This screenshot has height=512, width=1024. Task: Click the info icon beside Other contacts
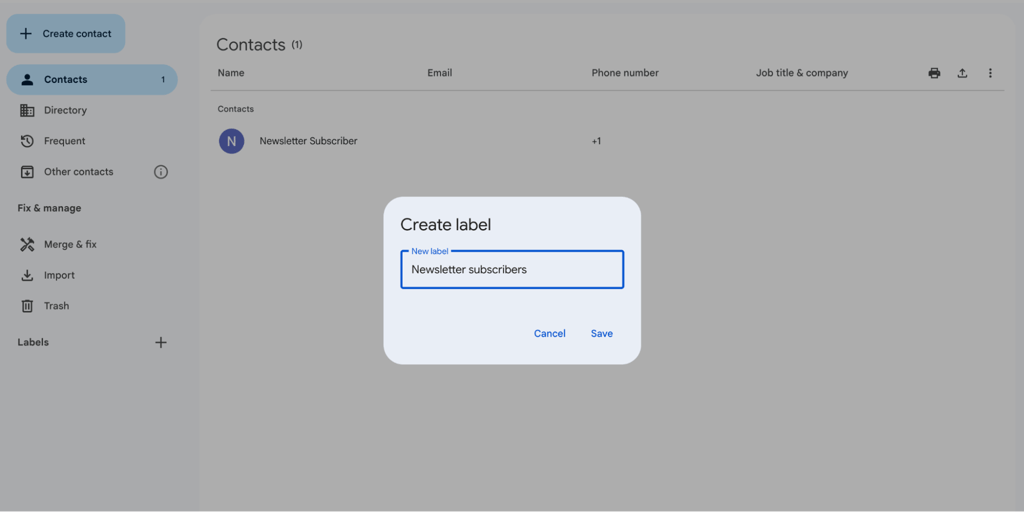(x=161, y=172)
